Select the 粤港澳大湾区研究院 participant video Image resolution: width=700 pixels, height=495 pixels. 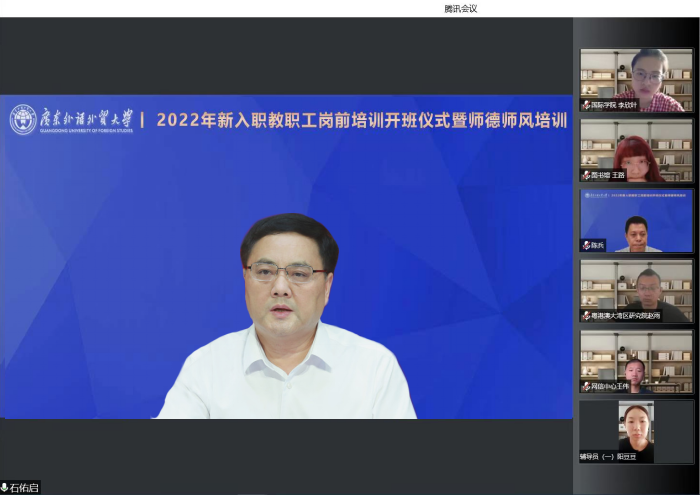636,290
